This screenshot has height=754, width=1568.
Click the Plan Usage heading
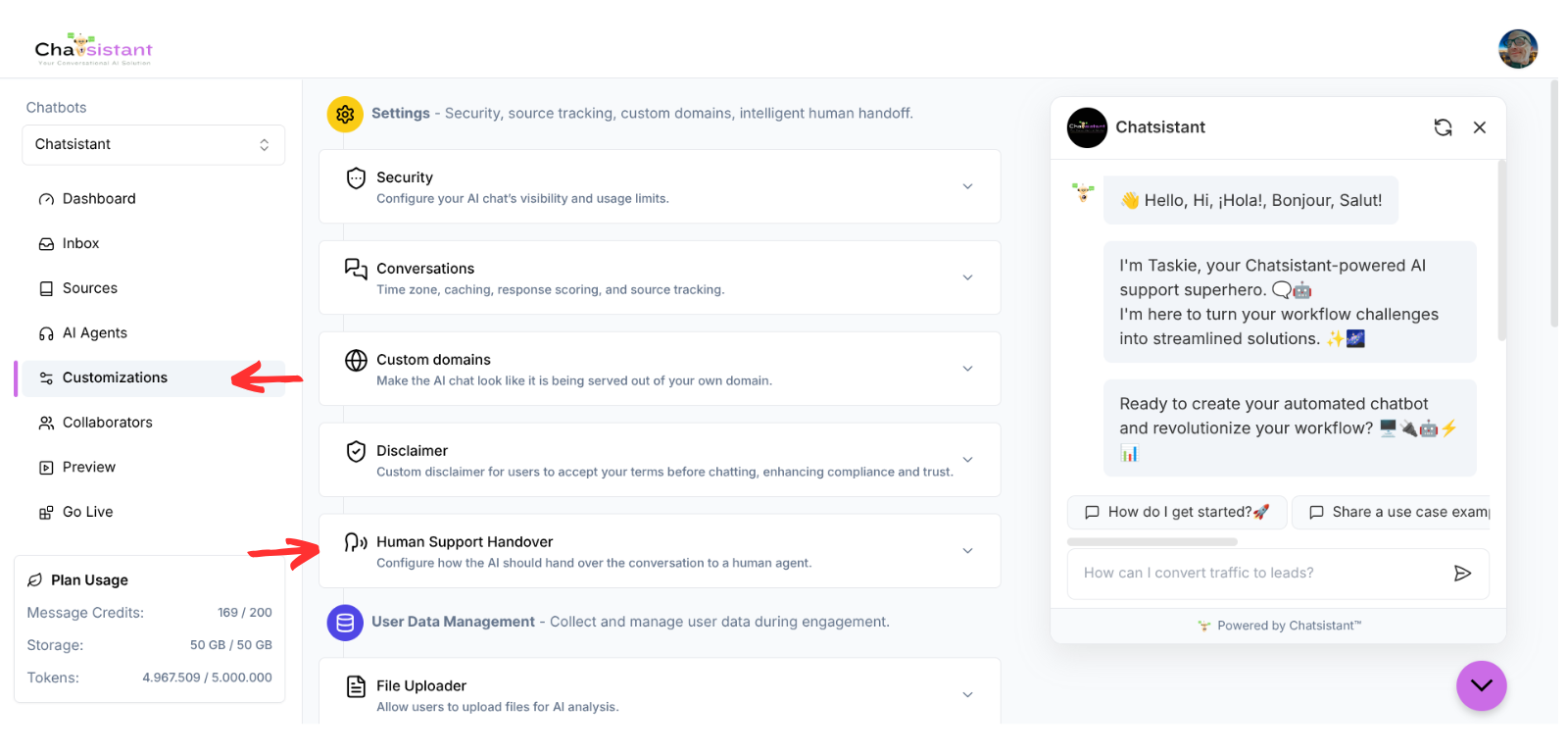pos(89,580)
